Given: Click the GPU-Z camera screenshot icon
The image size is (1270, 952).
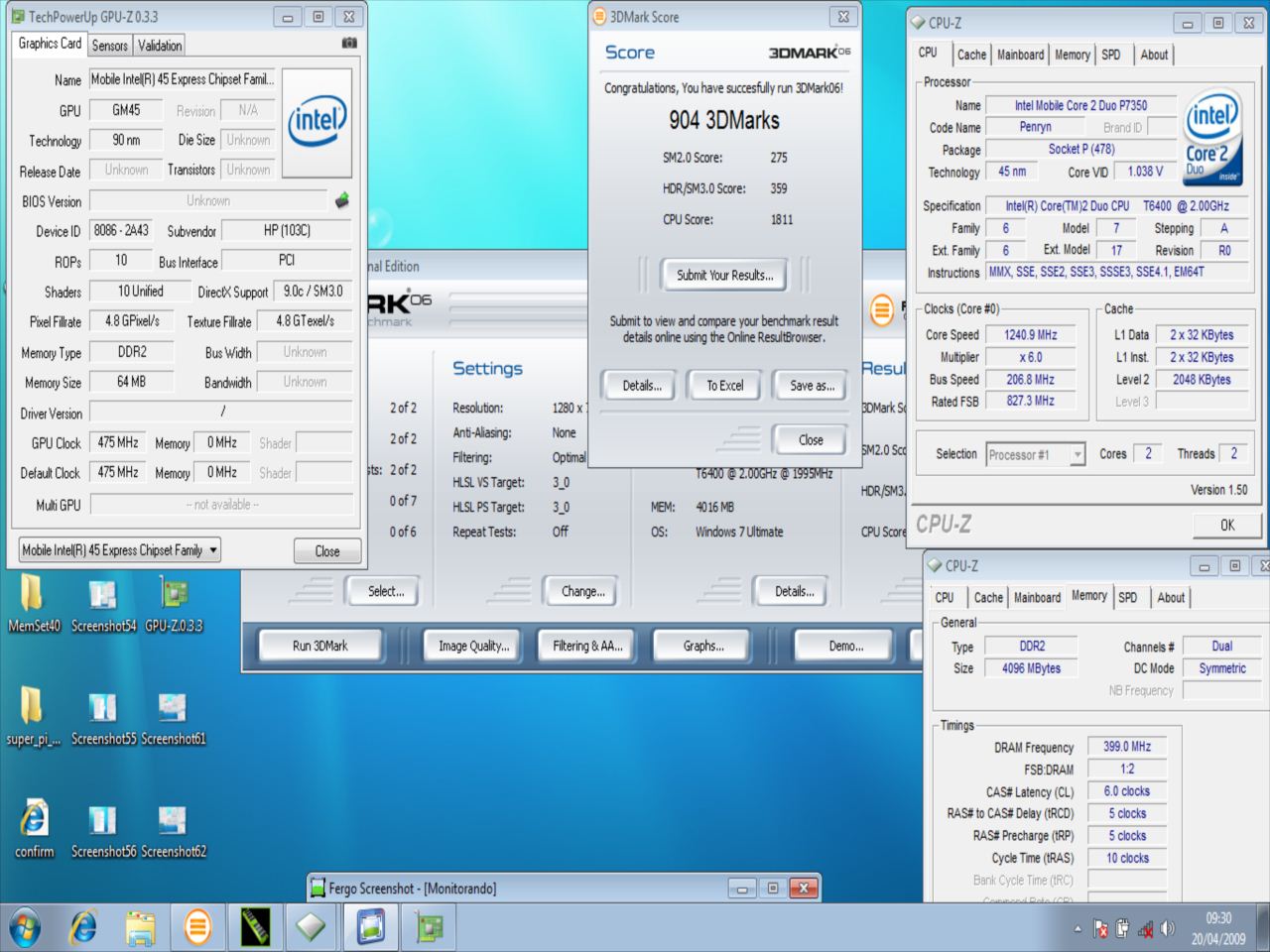Looking at the screenshot, I should pyautogui.click(x=349, y=43).
